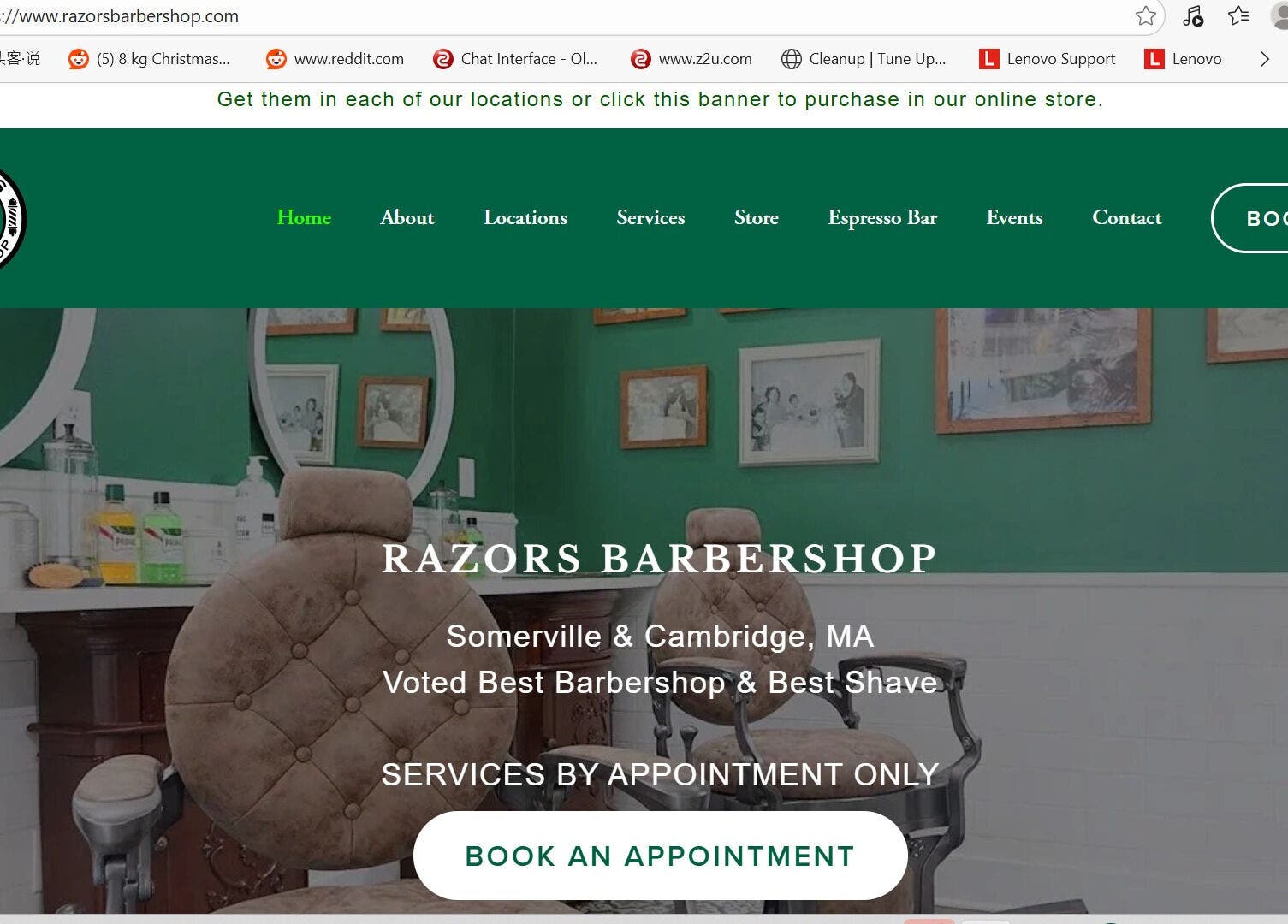Go to the Events page
The height and width of the screenshot is (924, 1288).
[1014, 217]
